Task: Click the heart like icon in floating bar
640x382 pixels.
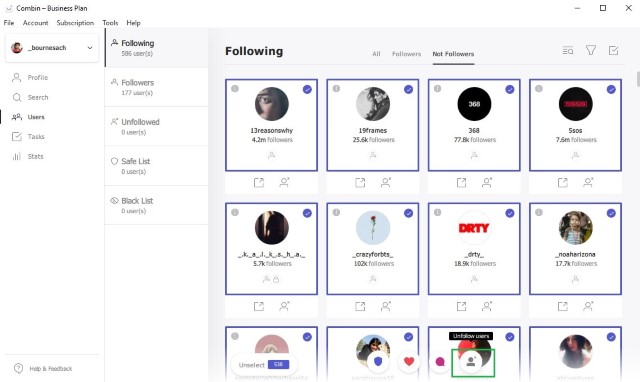Action: [409, 361]
